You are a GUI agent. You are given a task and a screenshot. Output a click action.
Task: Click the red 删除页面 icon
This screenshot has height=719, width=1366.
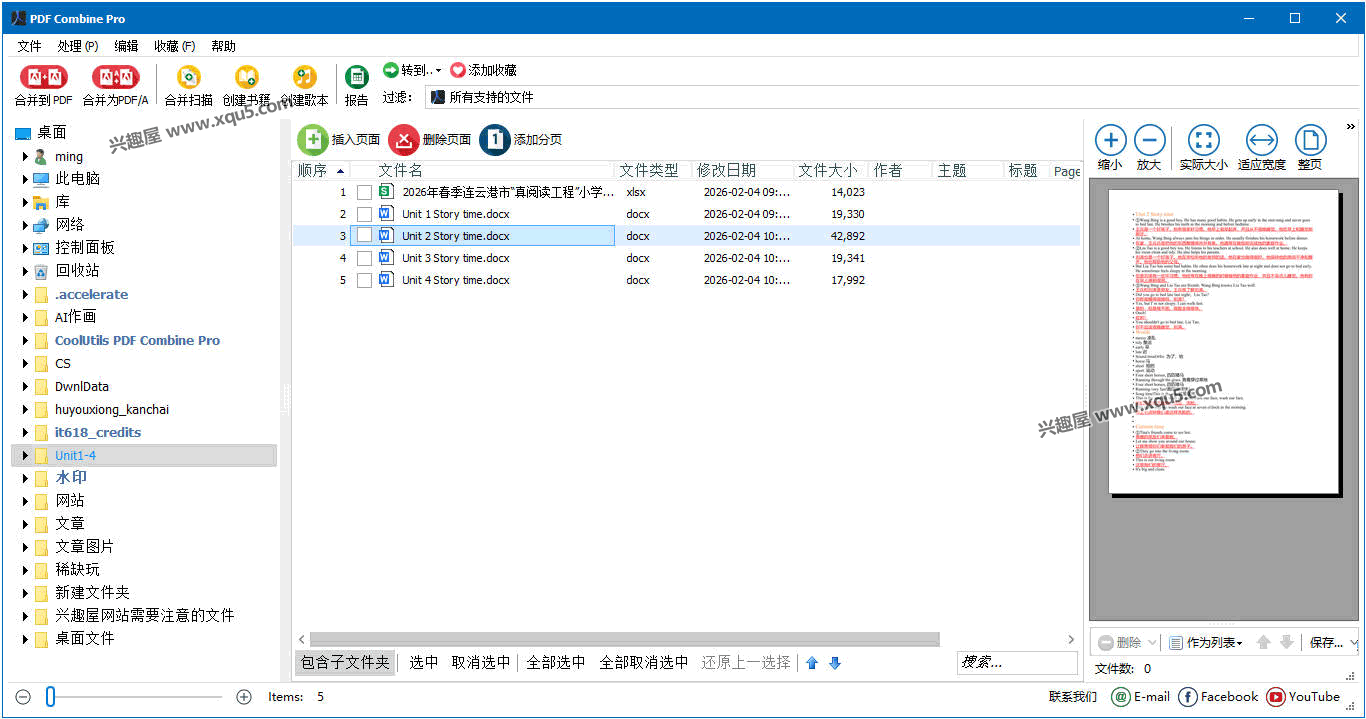404,140
